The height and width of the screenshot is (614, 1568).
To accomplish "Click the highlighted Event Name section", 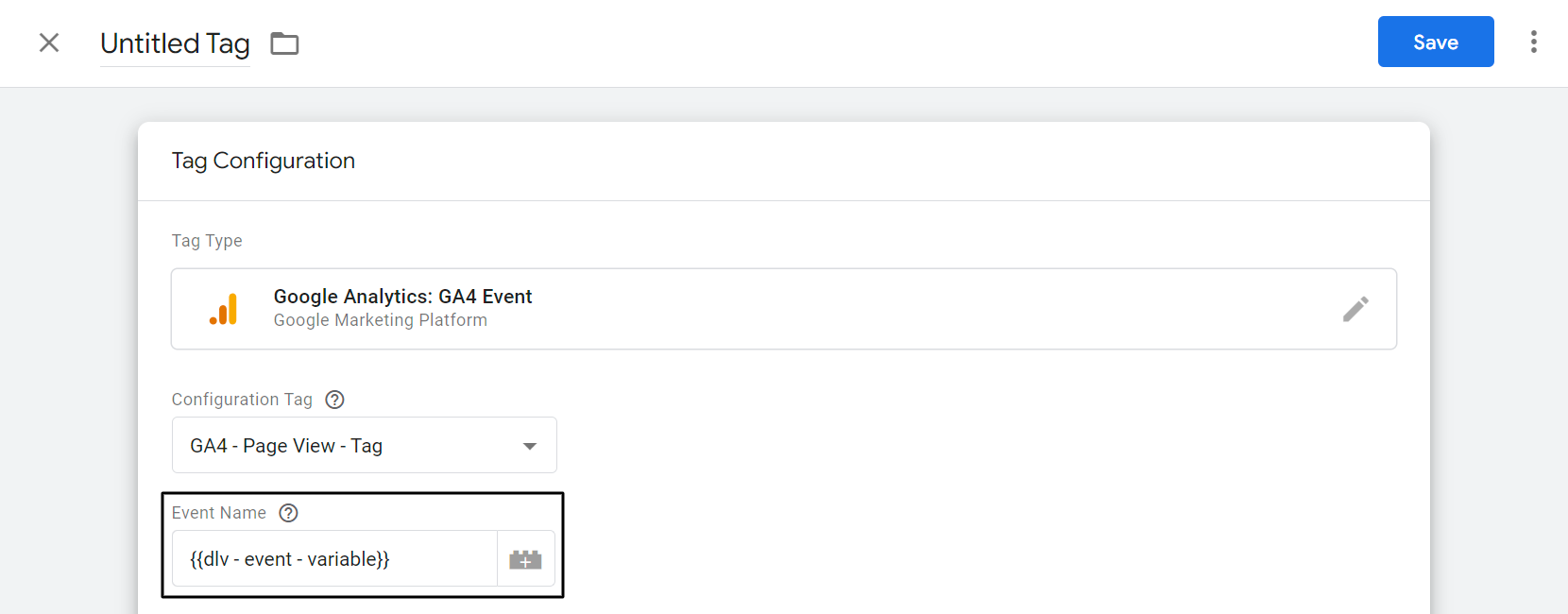I will [362, 545].
